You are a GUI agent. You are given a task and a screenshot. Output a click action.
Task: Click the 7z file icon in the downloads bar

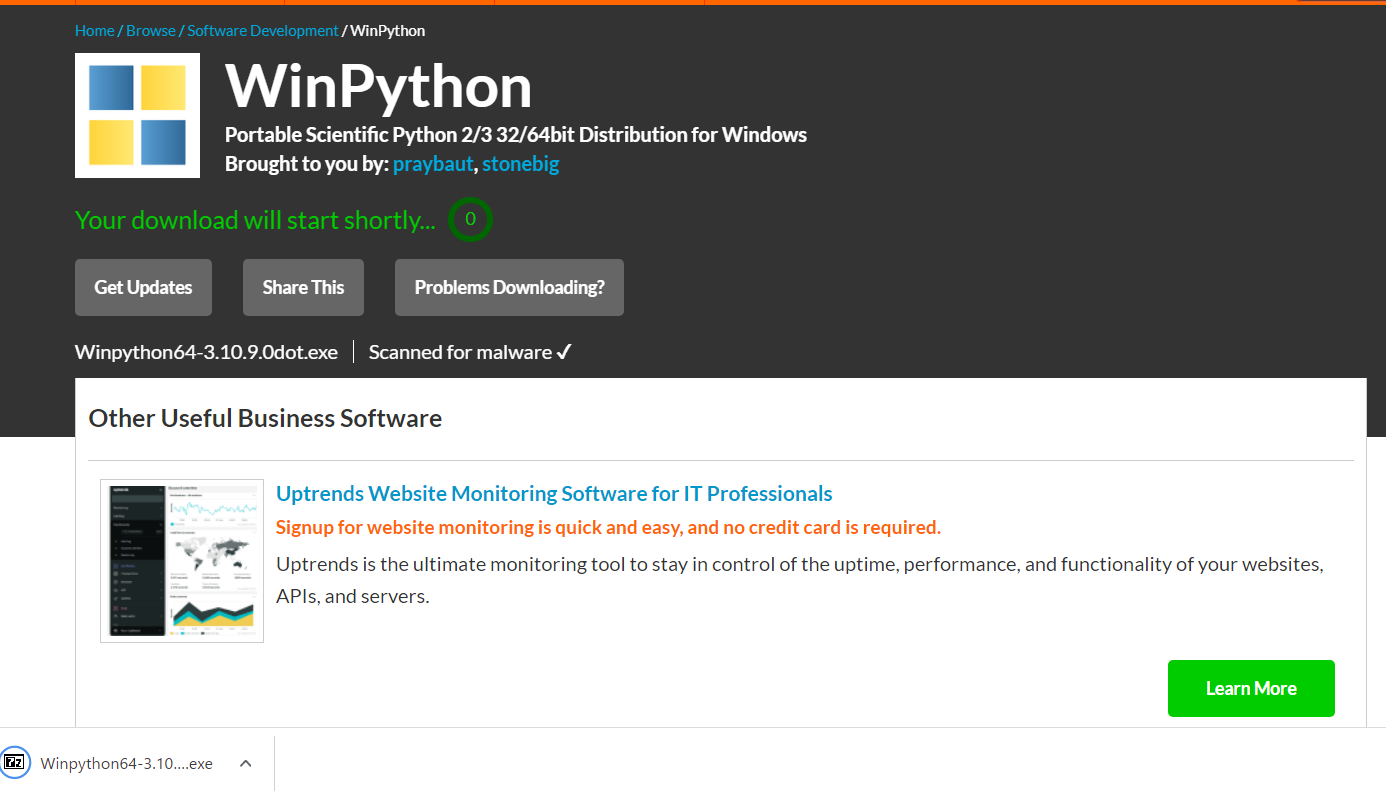tap(14, 763)
